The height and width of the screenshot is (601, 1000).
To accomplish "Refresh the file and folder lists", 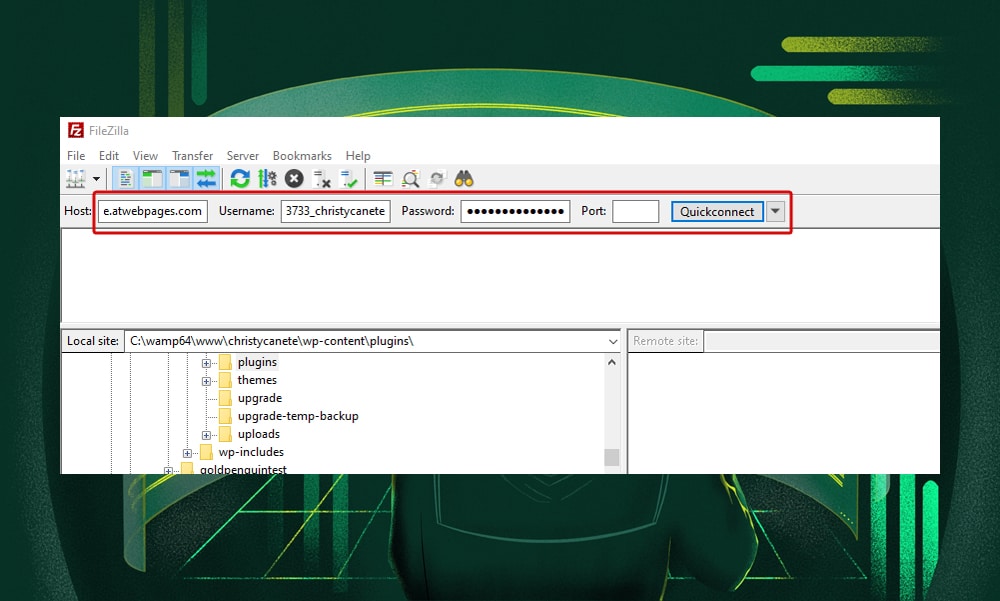I will pos(239,178).
